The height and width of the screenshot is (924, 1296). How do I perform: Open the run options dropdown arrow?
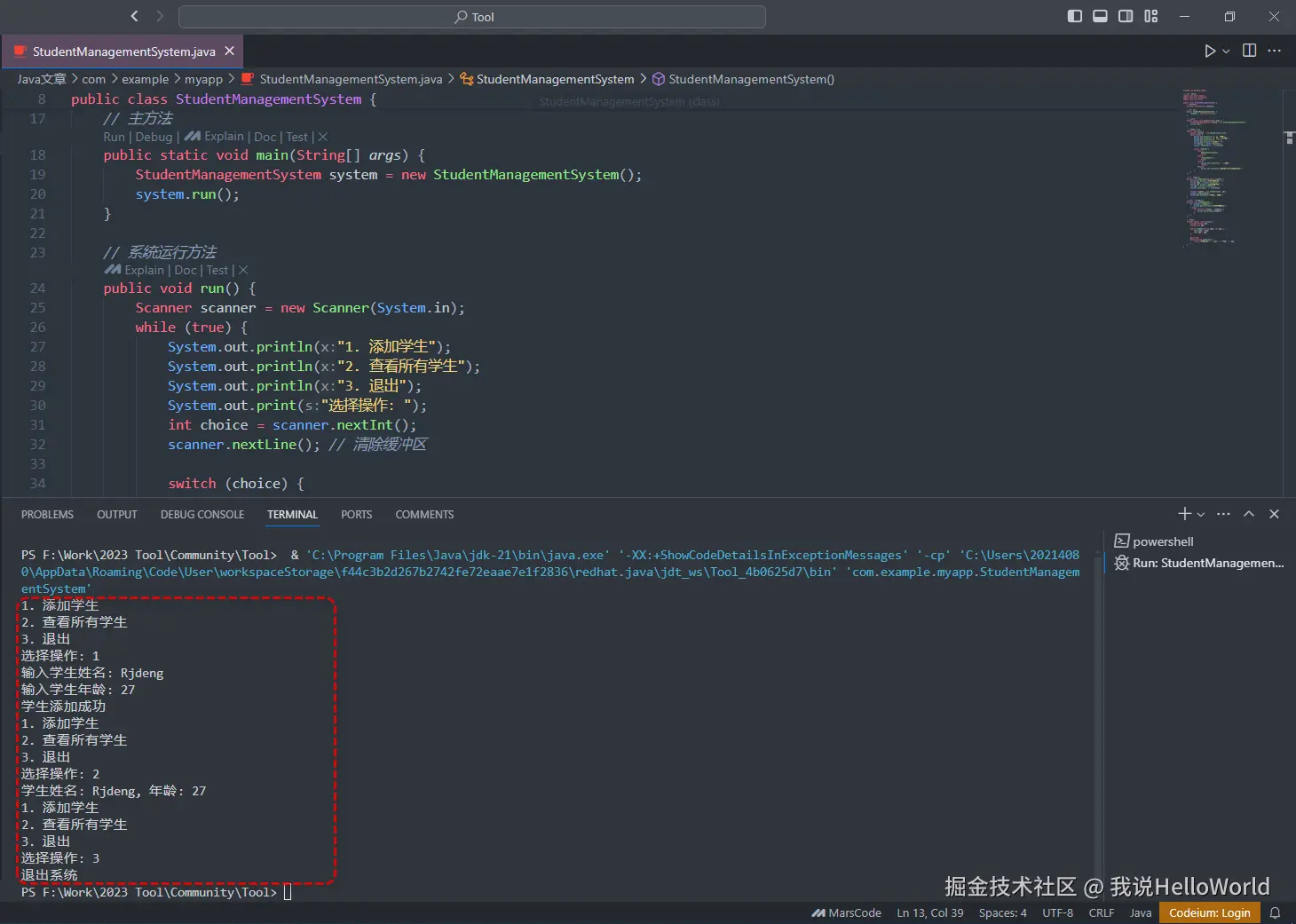1226,51
